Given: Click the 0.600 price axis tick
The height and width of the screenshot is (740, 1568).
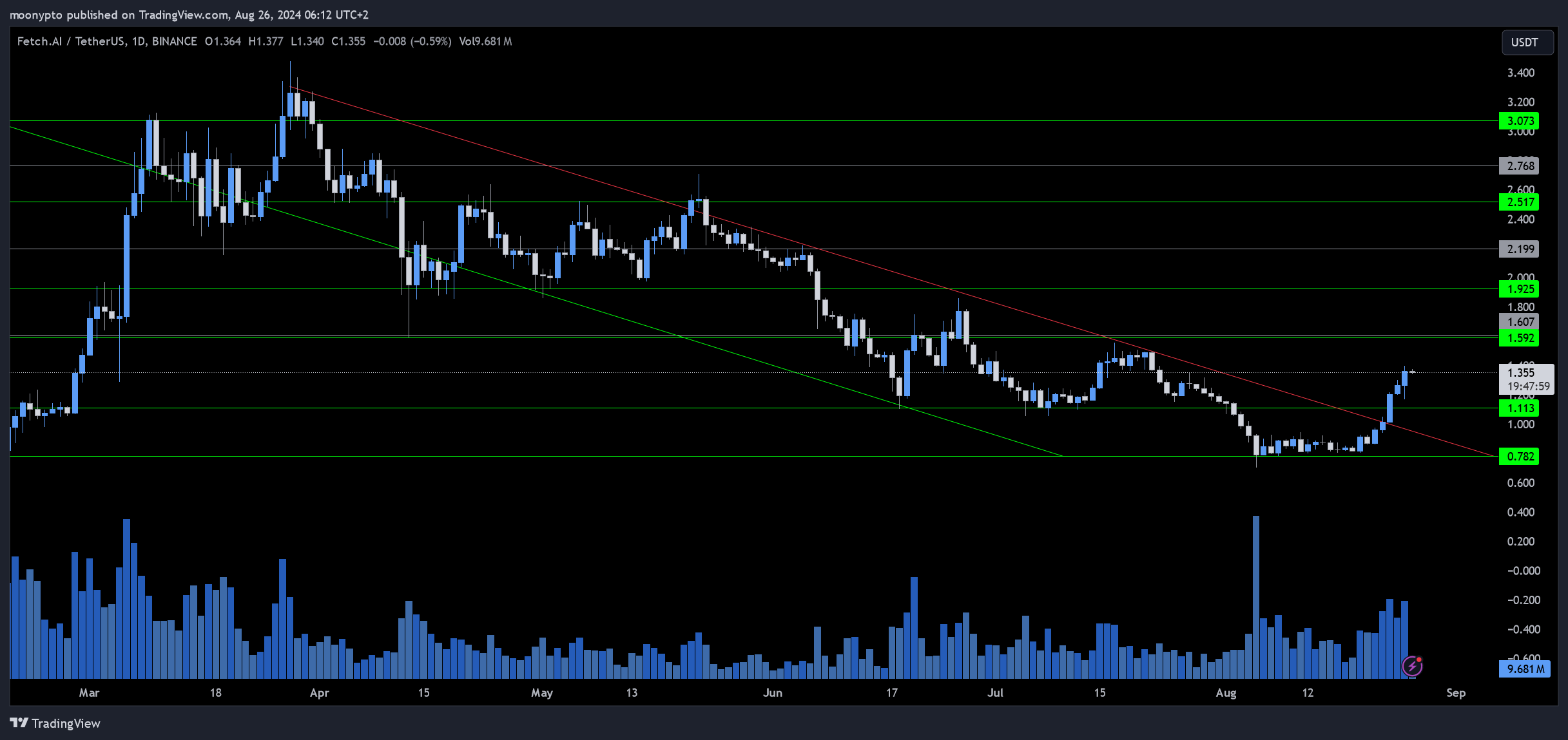Looking at the screenshot, I should (1520, 483).
